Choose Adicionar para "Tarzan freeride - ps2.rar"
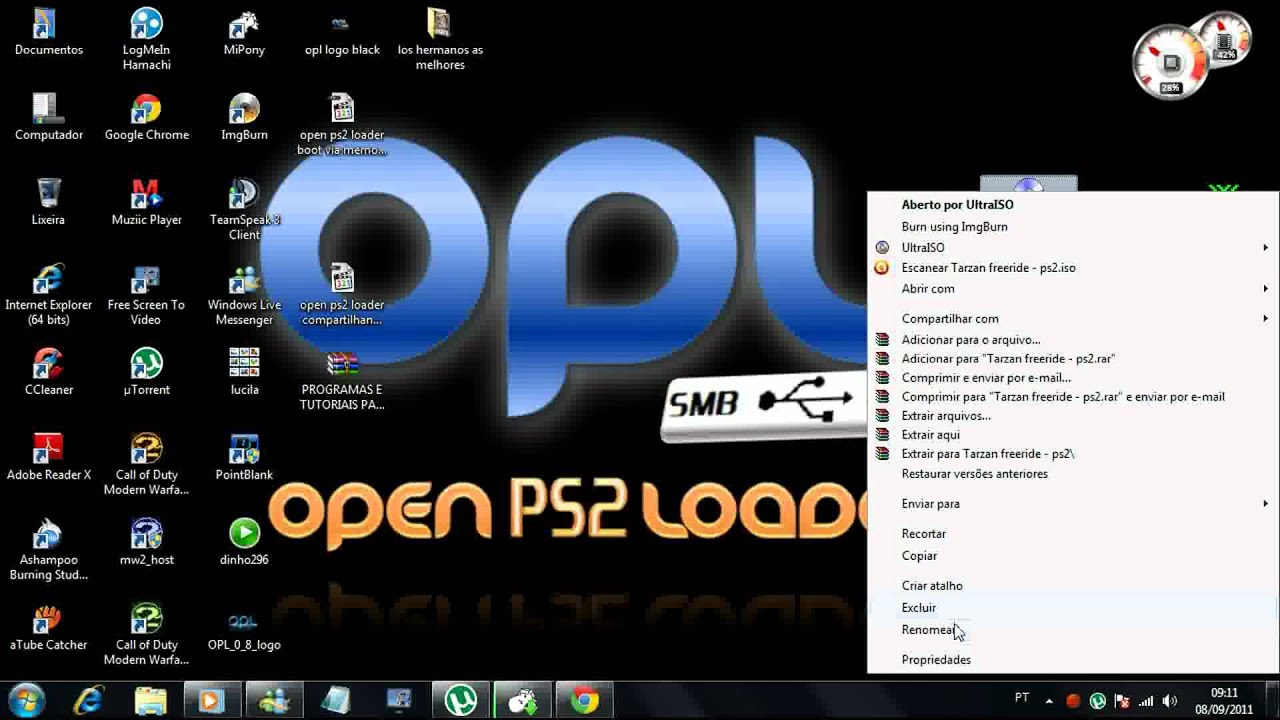This screenshot has height=720, width=1280. [x=1072, y=359]
